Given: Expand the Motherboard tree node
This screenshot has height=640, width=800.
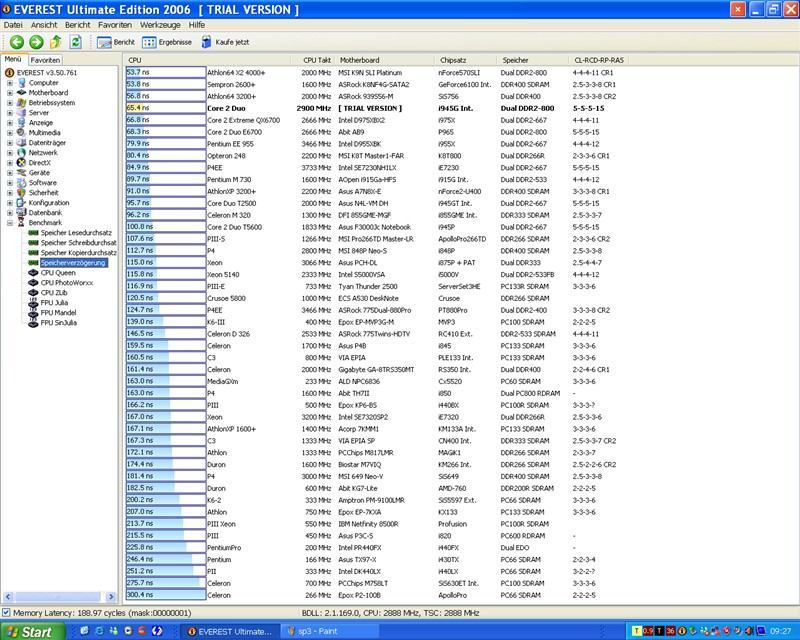Looking at the screenshot, I should coord(10,93).
